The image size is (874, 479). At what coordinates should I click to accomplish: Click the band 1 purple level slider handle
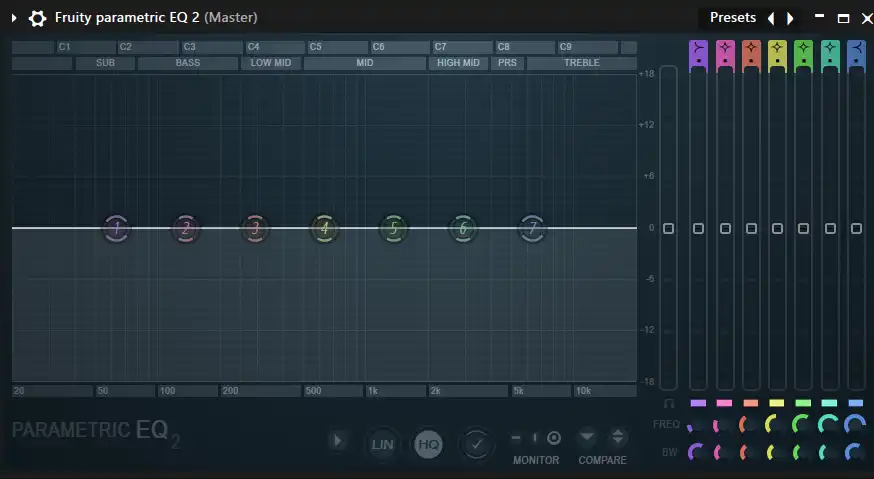click(x=698, y=229)
